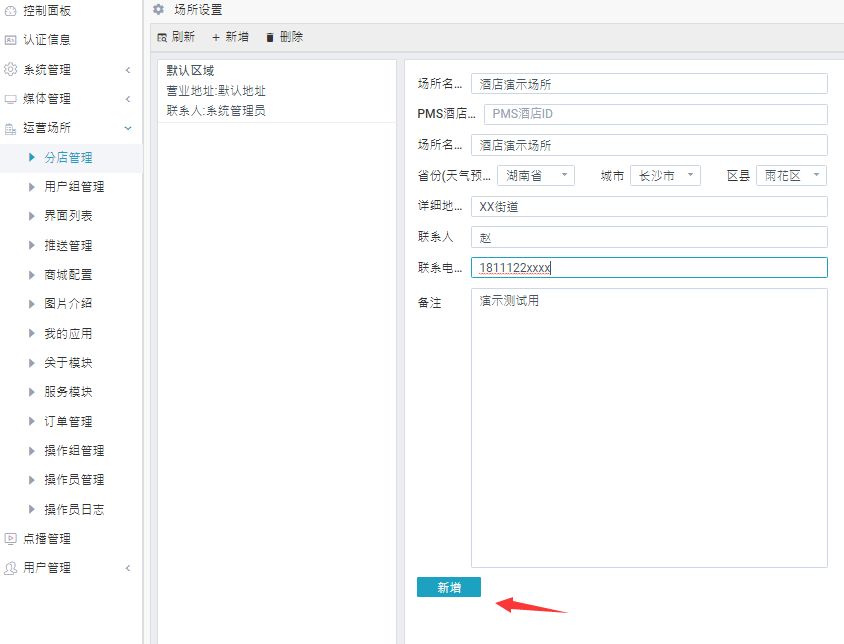Click the 场所设置 gear icon in header
Screen dimensions: 844x644
[x=158, y=9]
